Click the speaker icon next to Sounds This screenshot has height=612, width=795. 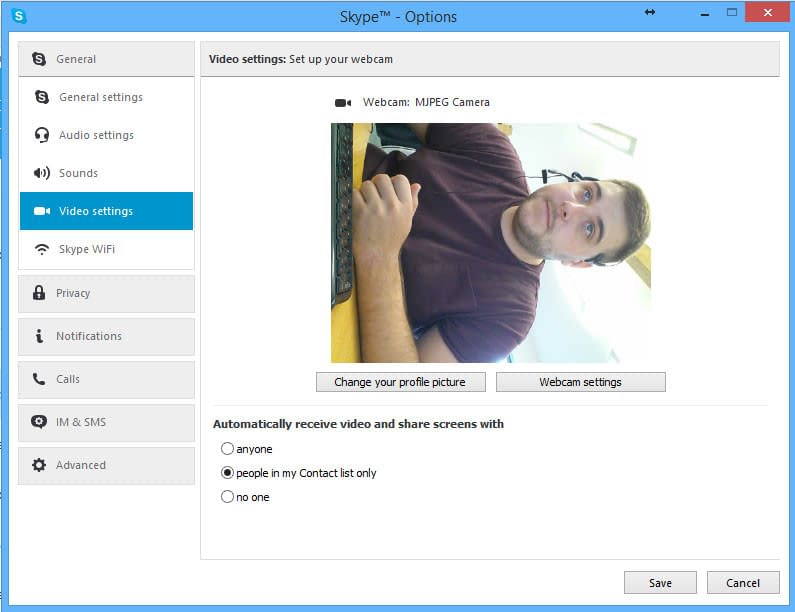click(x=42, y=173)
